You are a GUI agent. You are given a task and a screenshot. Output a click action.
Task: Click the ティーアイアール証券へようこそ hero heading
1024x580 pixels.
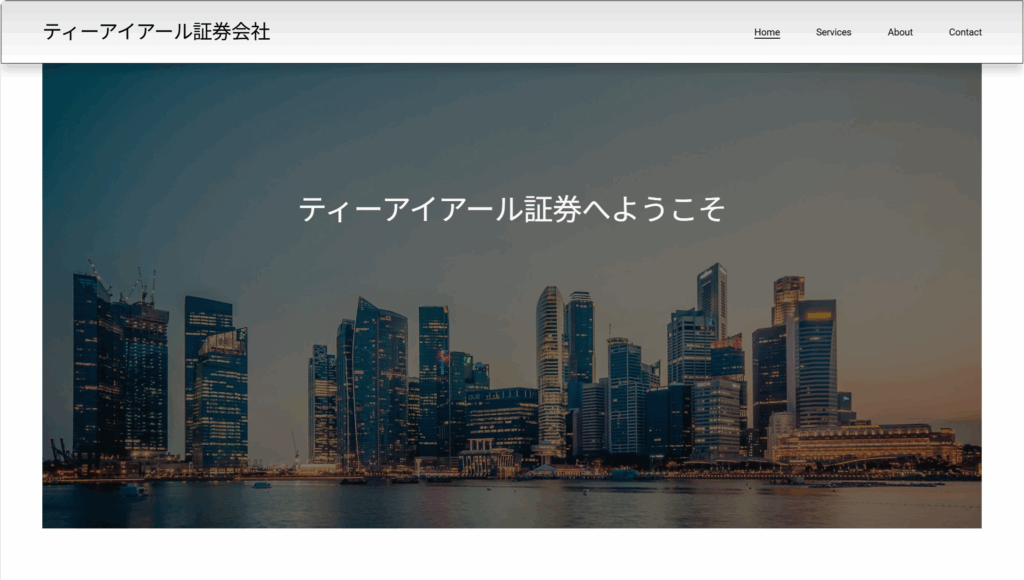tap(511, 209)
